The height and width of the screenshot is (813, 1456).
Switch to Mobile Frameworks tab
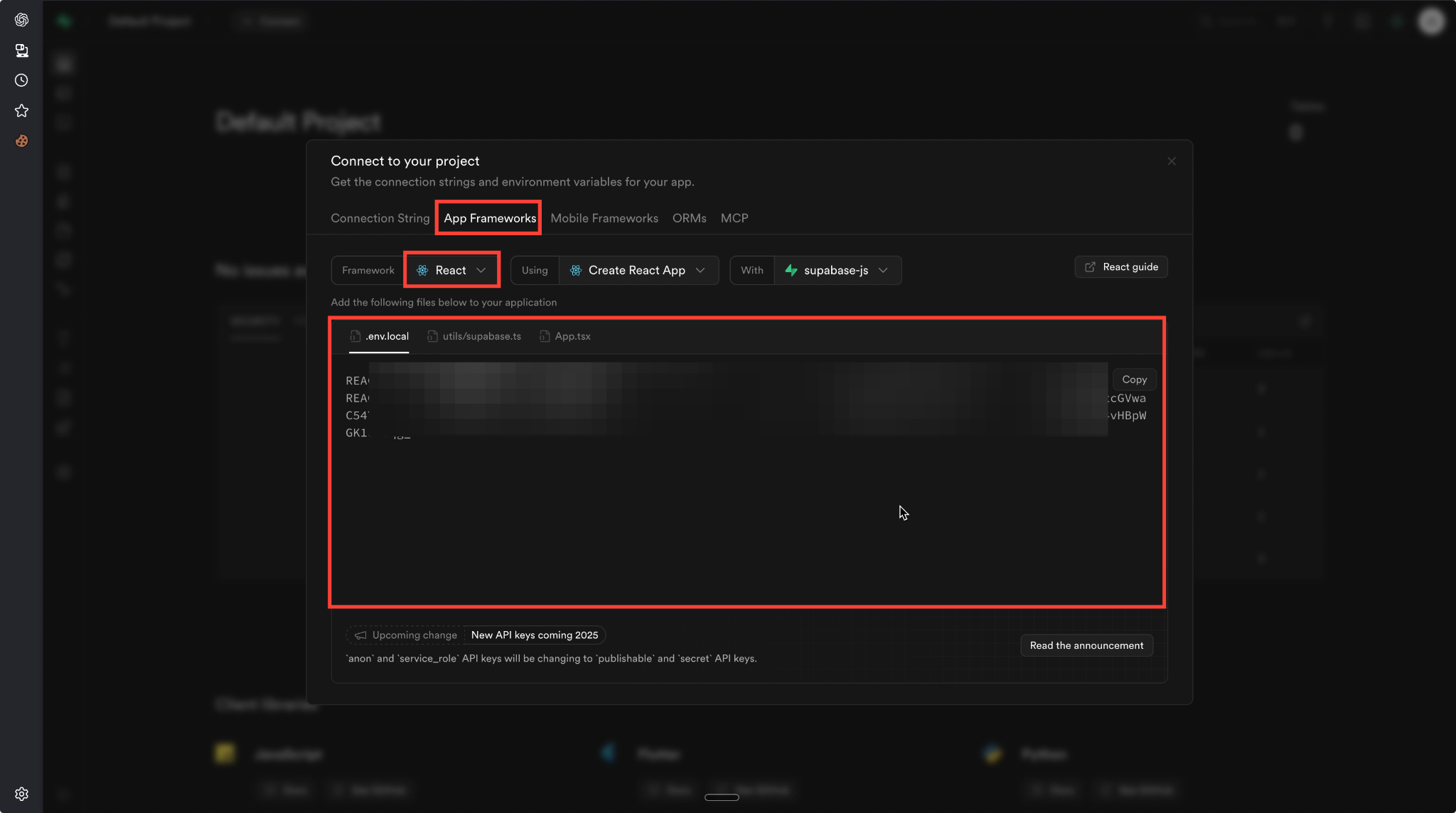point(604,218)
